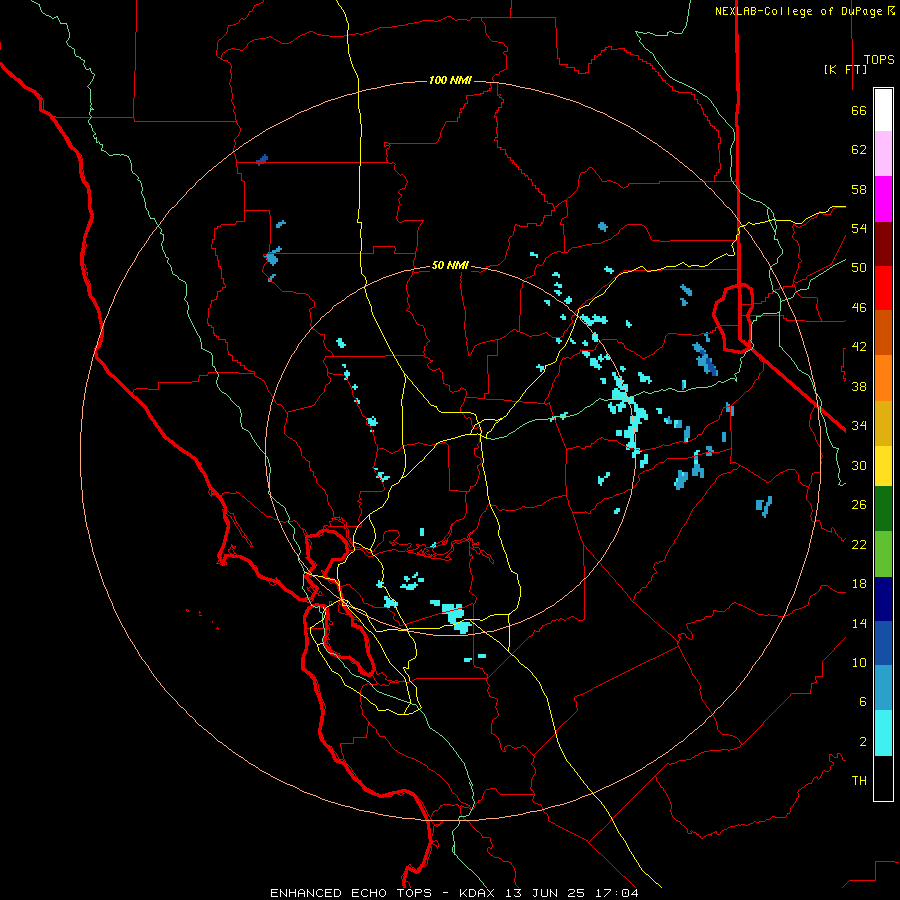Select the 50 NMI range ring label

click(450, 265)
